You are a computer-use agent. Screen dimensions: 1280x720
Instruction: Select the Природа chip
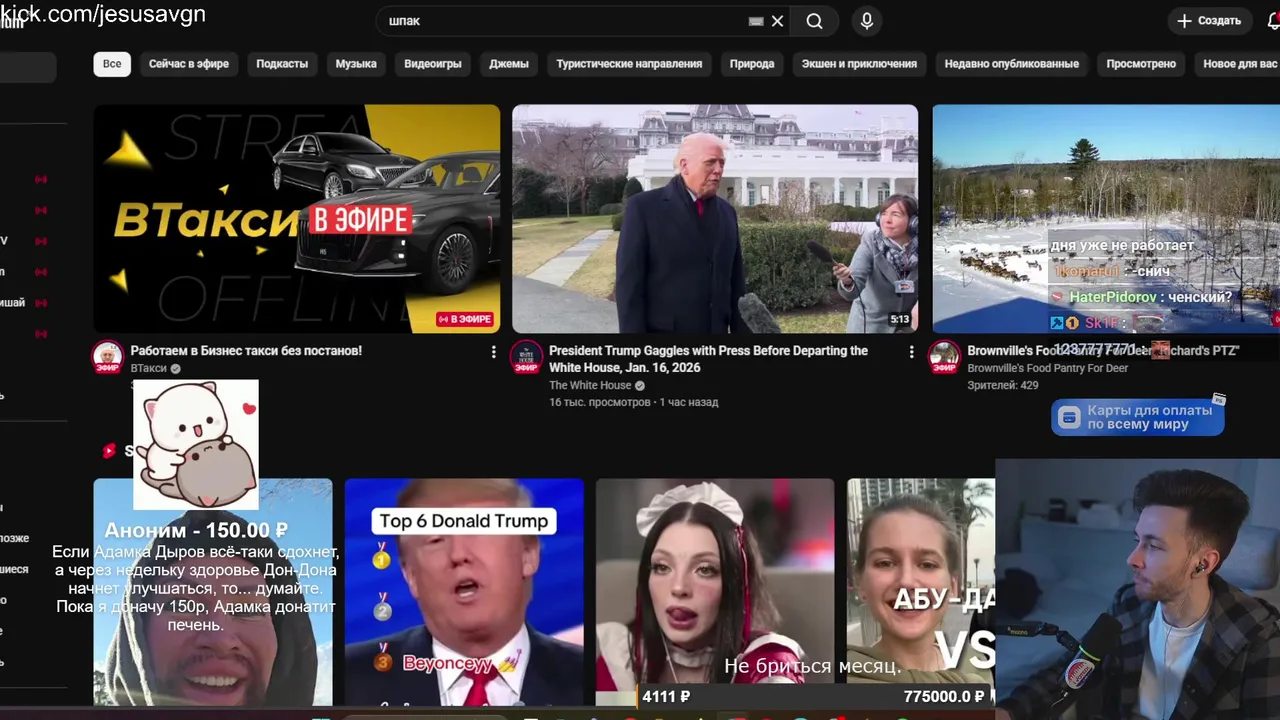(752, 64)
